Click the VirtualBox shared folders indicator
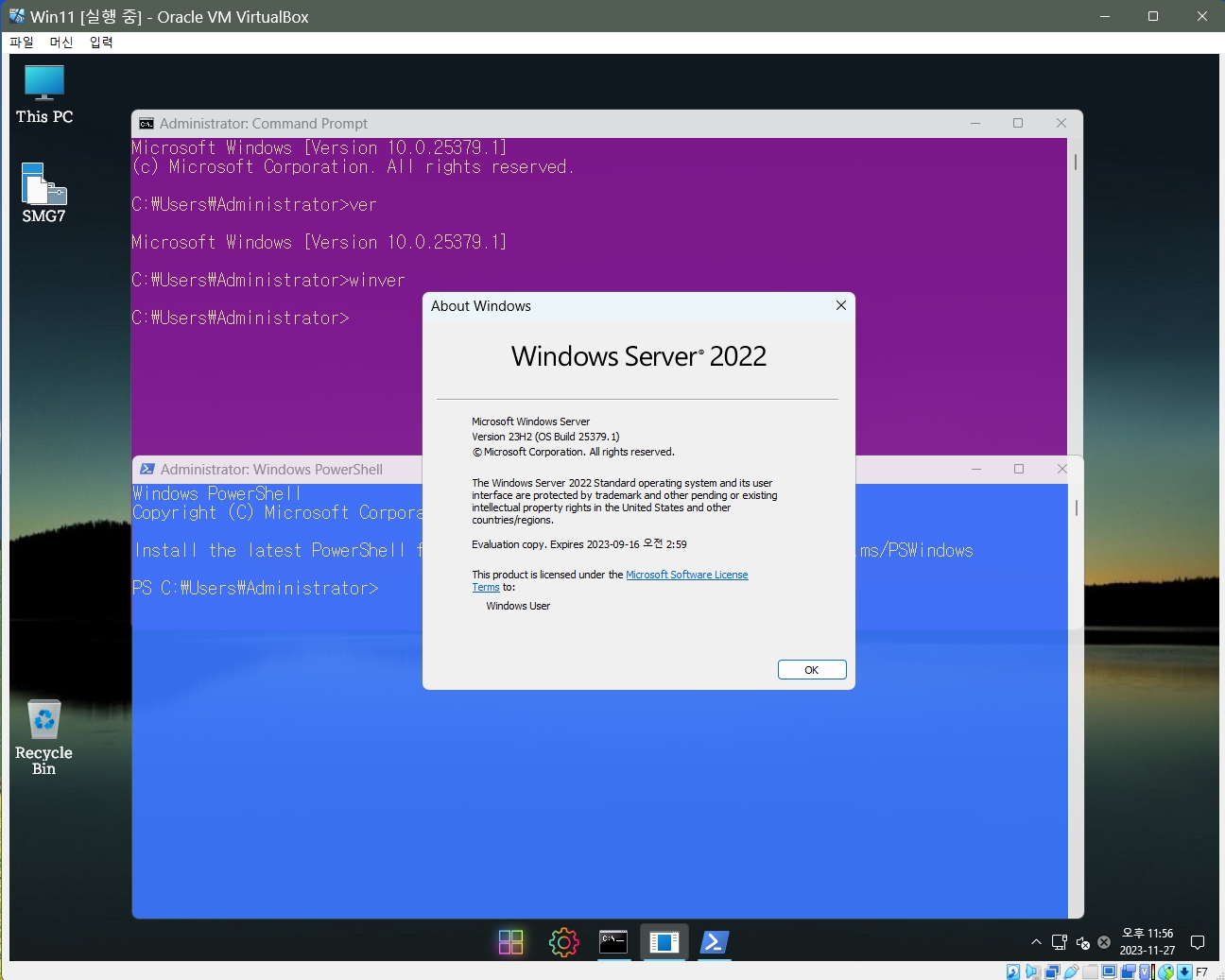 (x=1090, y=971)
